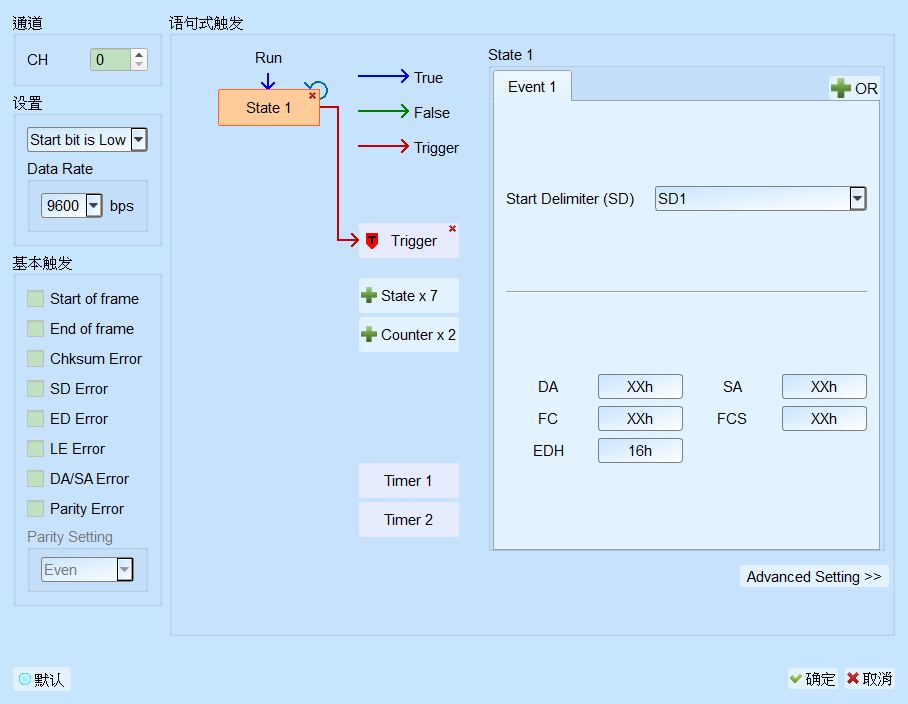This screenshot has width=908, height=704.
Task: Click the 默认 default button
Action: click(x=42, y=679)
